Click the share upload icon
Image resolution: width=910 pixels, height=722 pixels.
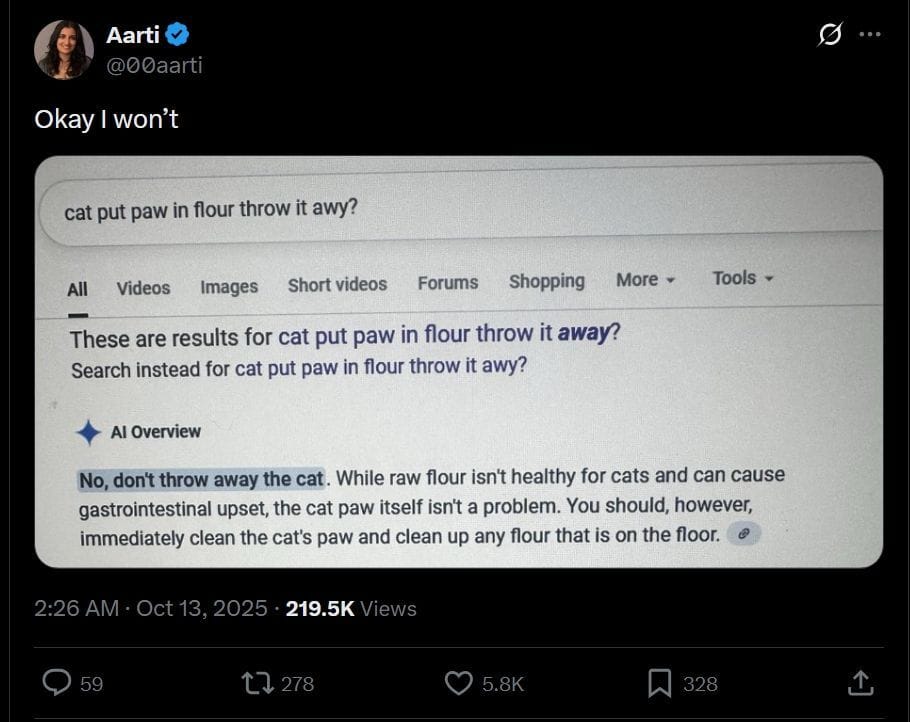[x=860, y=683]
